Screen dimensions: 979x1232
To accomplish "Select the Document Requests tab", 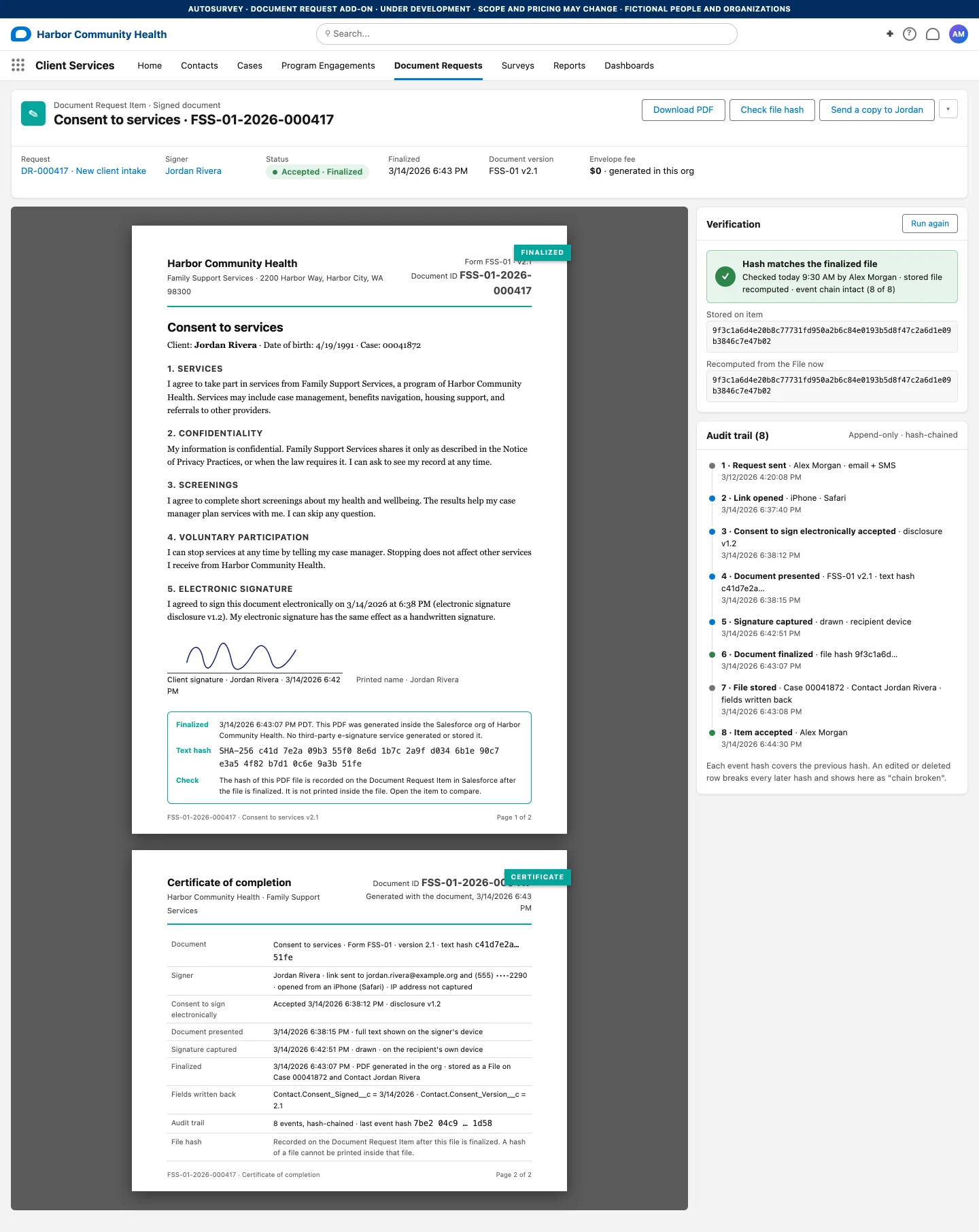I will (x=439, y=66).
